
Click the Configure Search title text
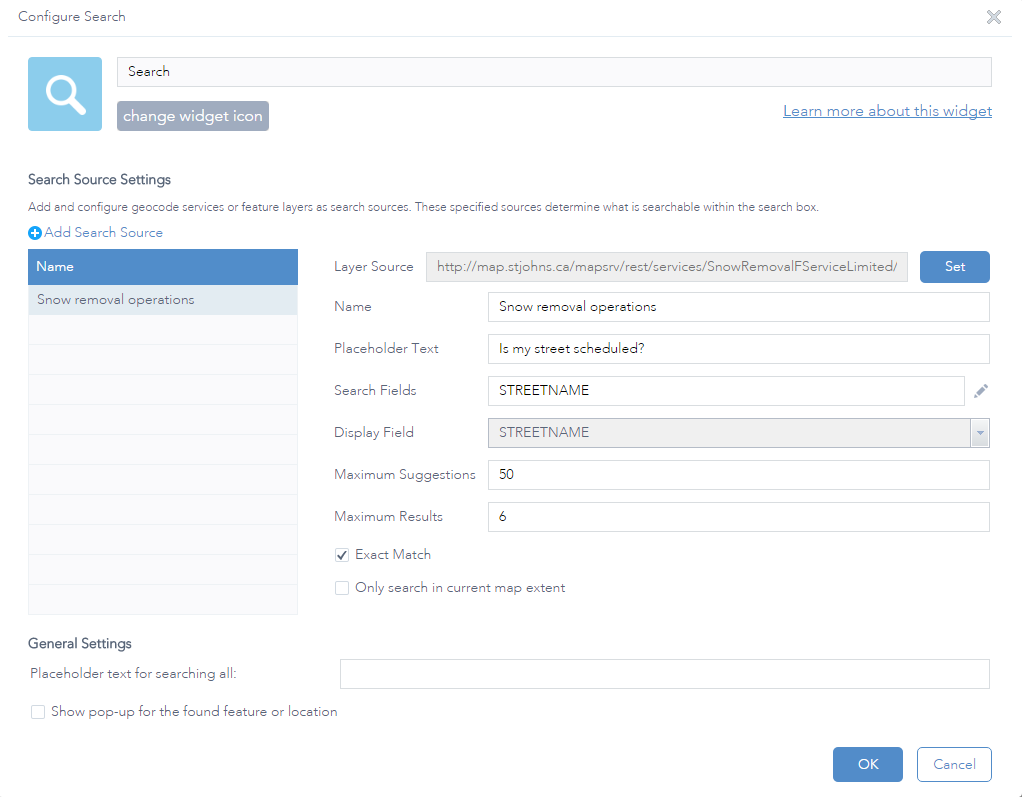72,17
